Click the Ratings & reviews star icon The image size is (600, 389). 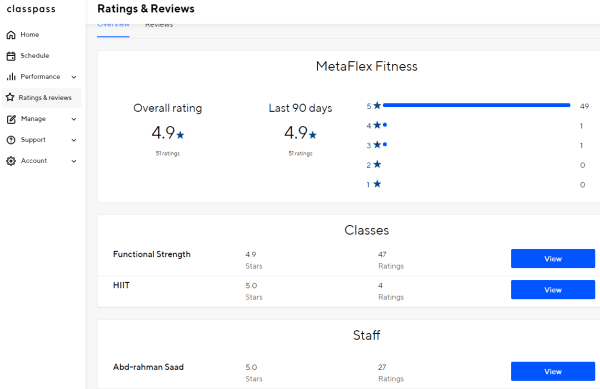tap(10, 98)
